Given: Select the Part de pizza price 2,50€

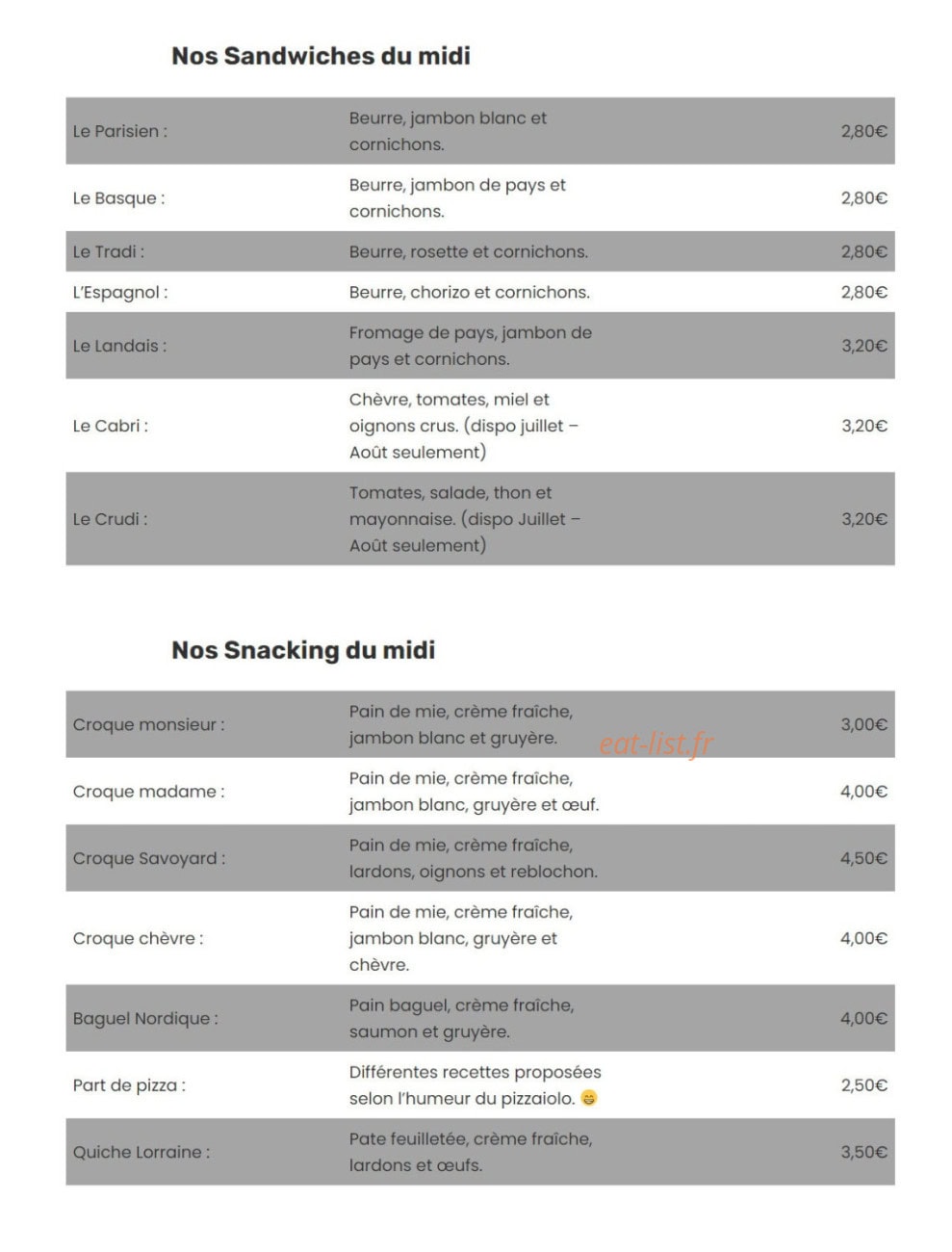Looking at the screenshot, I should (x=864, y=1085).
